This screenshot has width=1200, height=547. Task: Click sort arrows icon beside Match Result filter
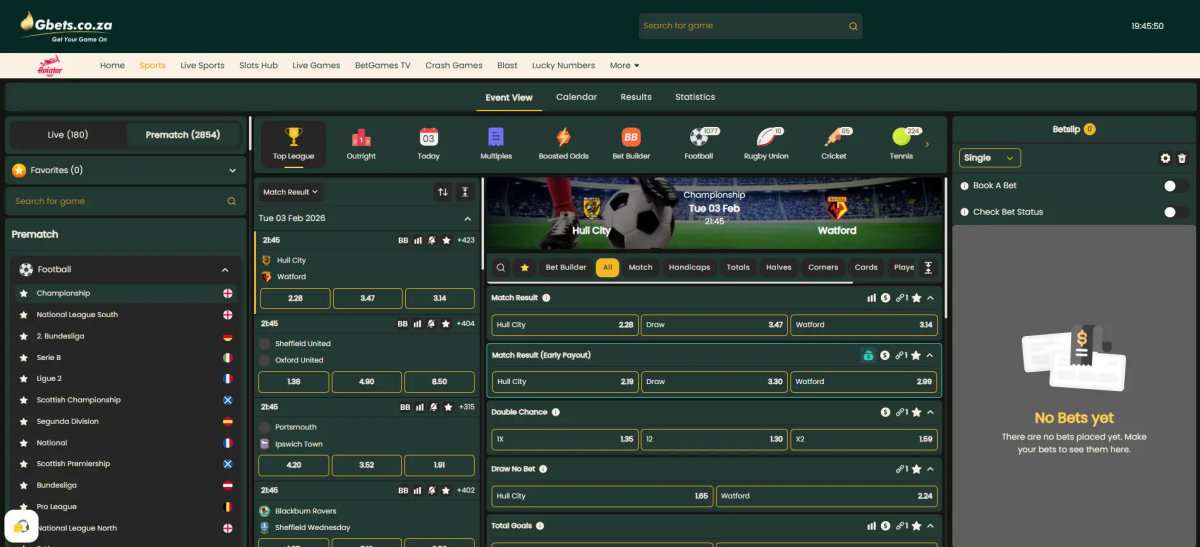(443, 192)
